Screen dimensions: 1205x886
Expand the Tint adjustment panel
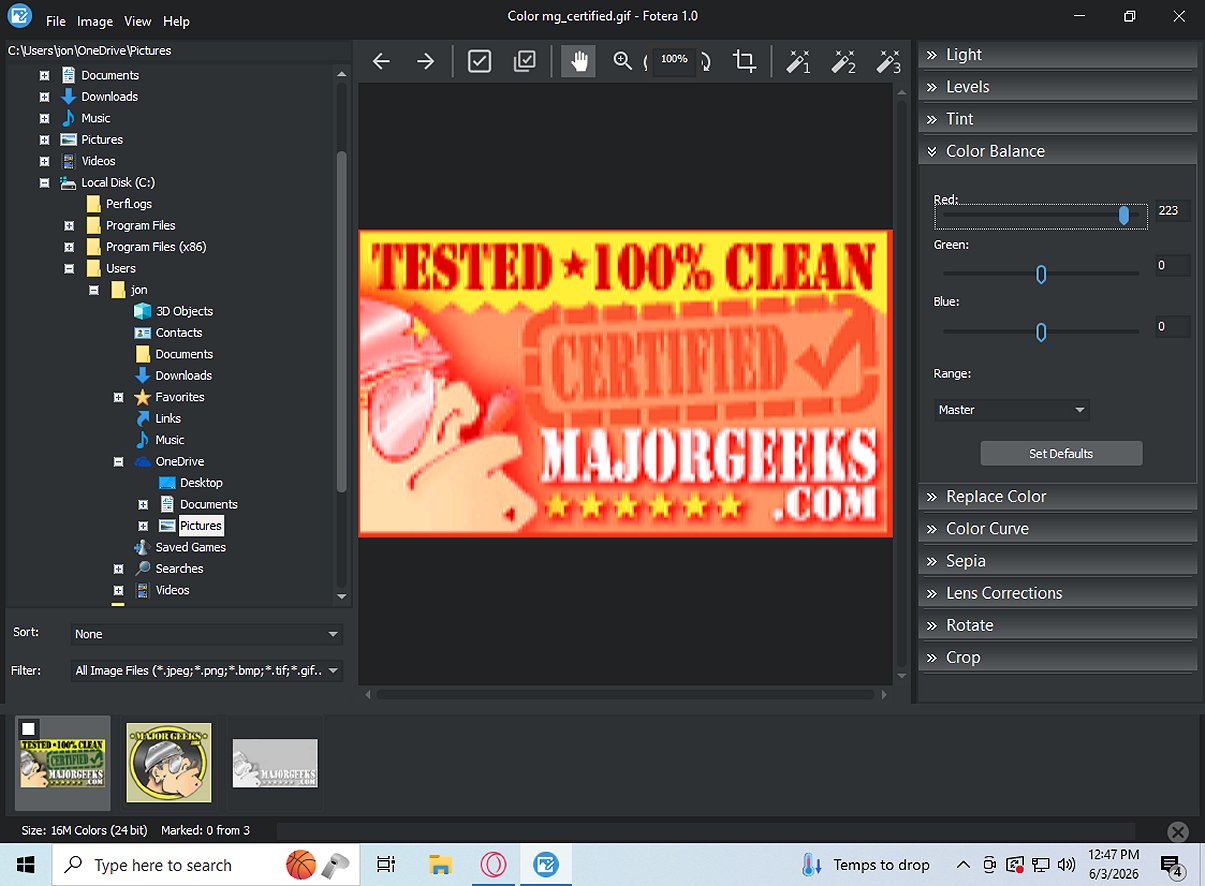tap(1058, 119)
